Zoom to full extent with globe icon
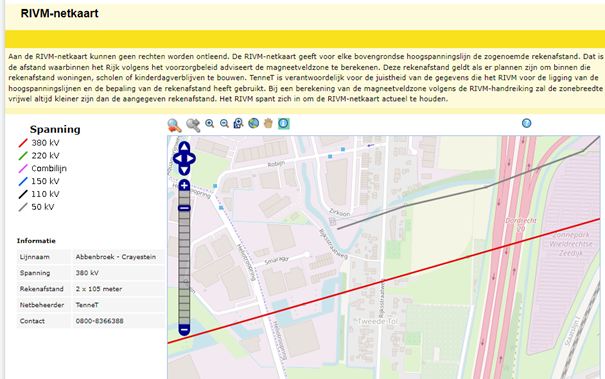The image size is (605, 379). coord(253,124)
